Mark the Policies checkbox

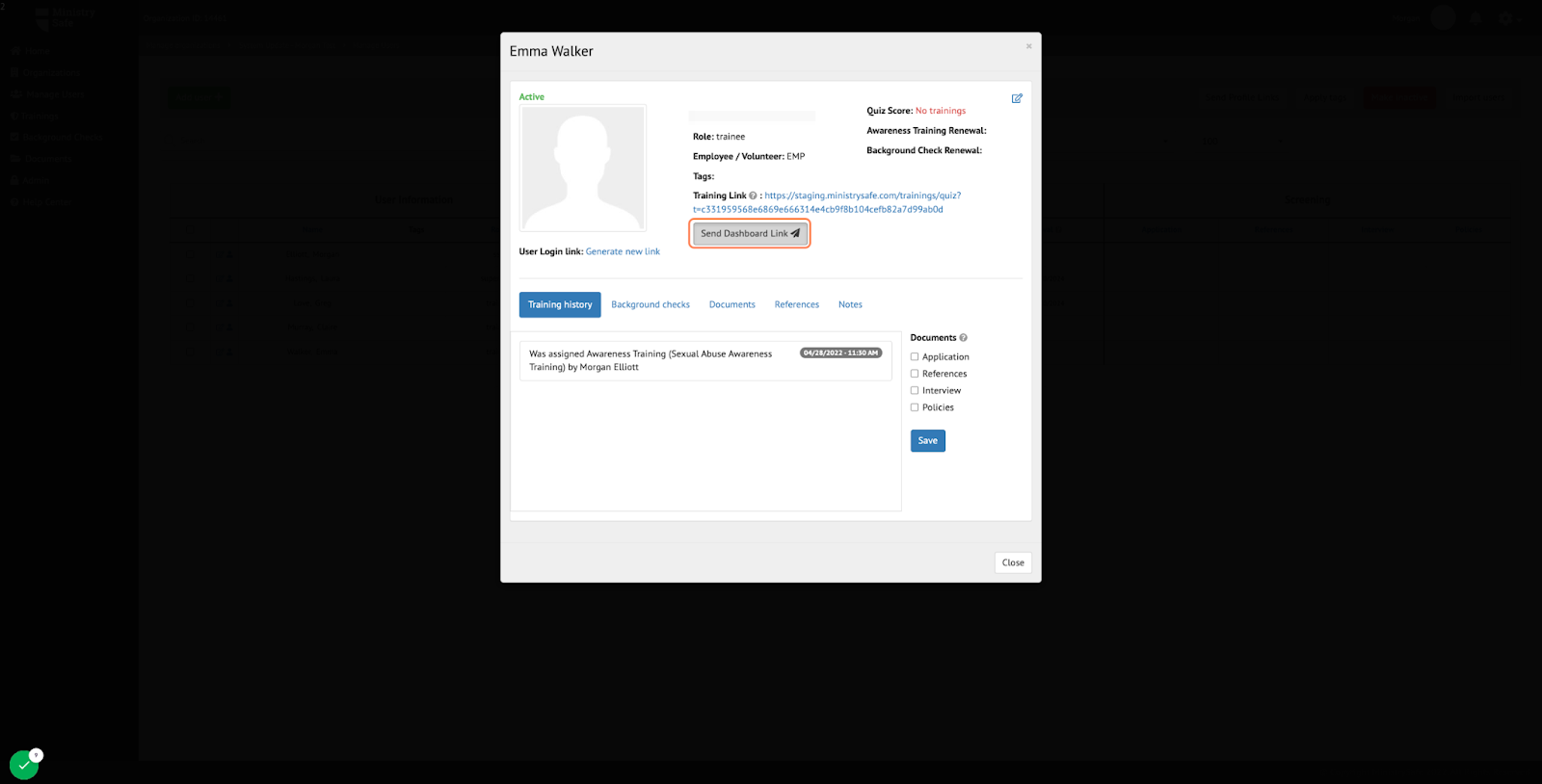click(x=915, y=407)
